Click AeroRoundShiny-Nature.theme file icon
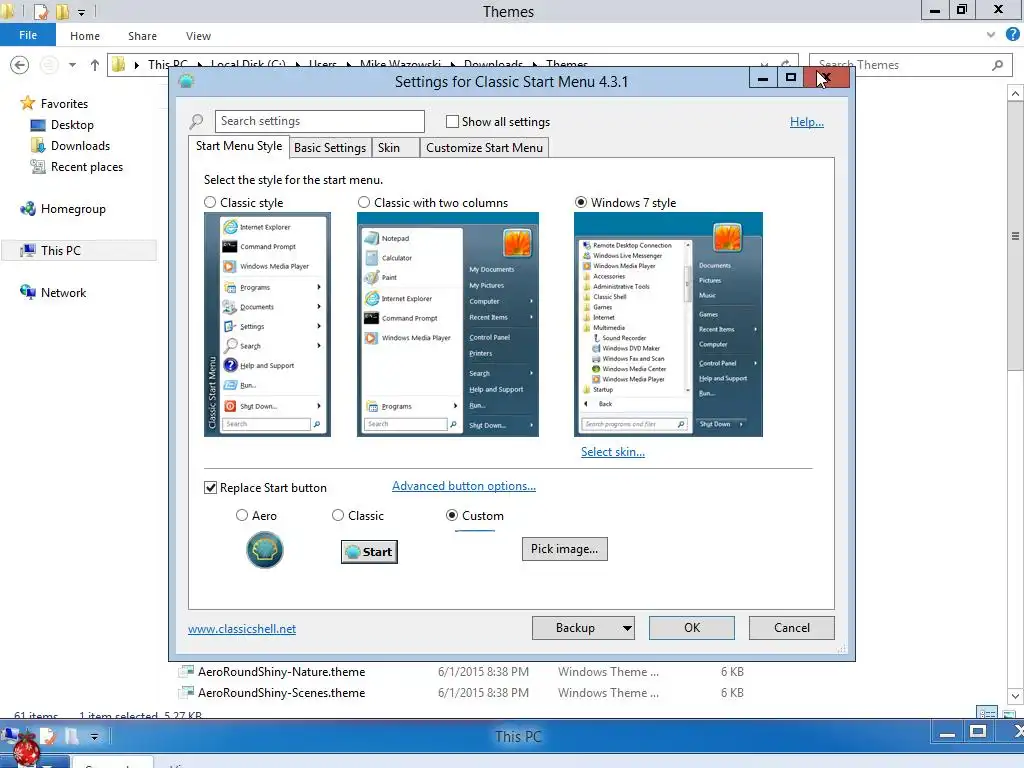The height and width of the screenshot is (768, 1024). 187,671
